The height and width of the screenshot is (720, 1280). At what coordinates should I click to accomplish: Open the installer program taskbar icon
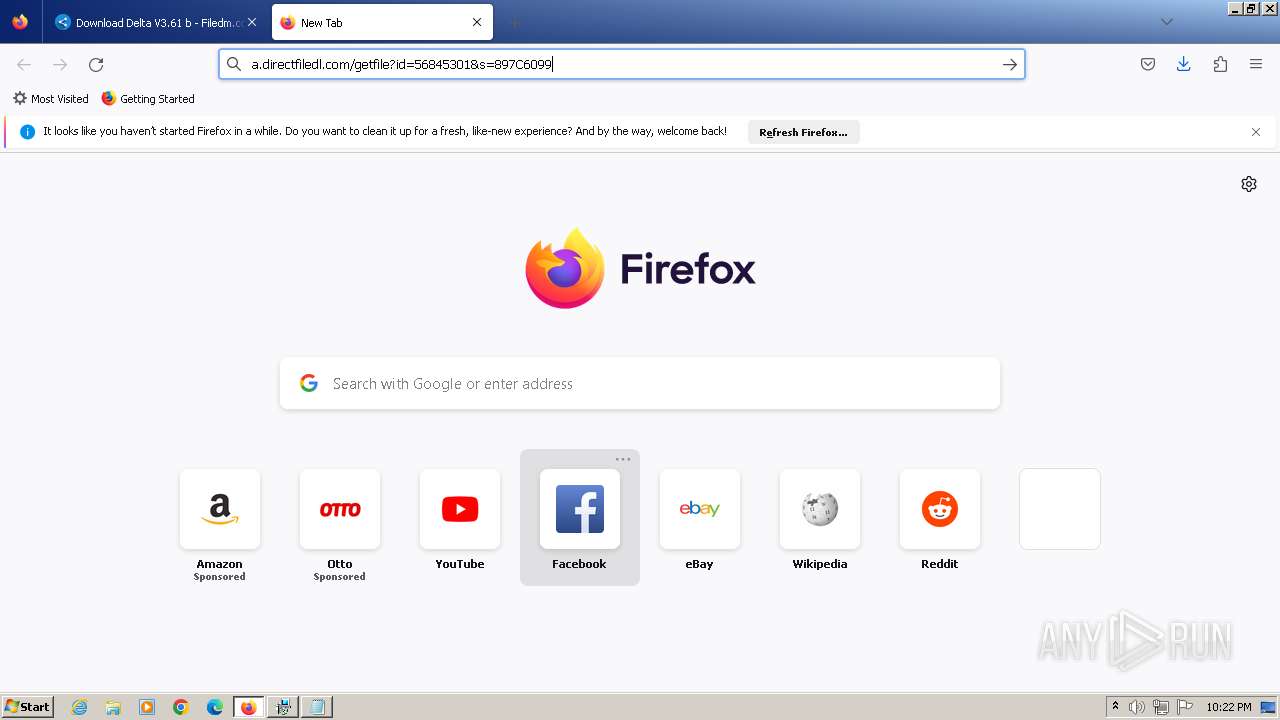click(x=283, y=707)
